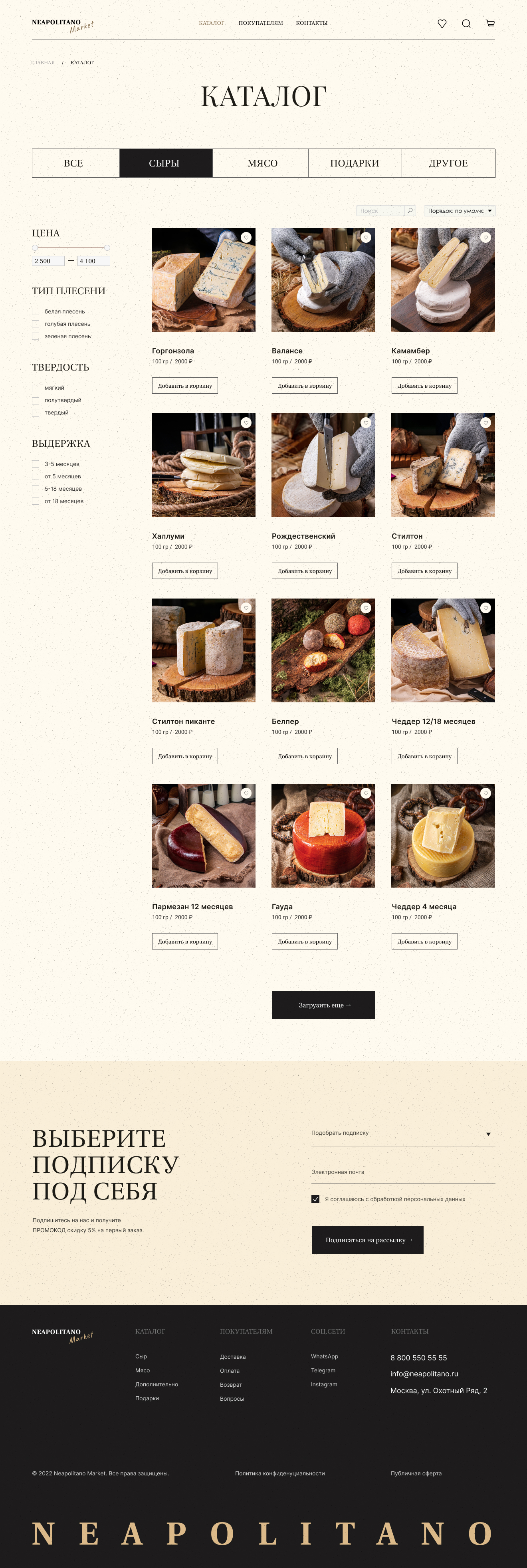This screenshot has height=1568, width=527.
Task: Tick the 5-18 месяцев aging filter
Action: pyautogui.click(x=35, y=489)
